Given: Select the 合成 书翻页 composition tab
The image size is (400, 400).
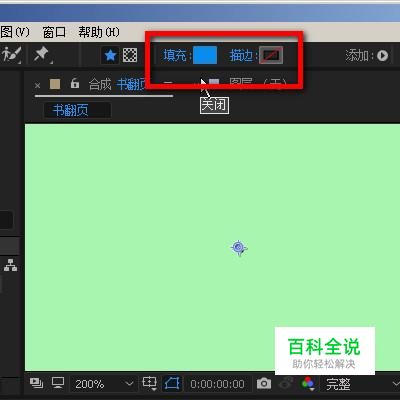Looking at the screenshot, I should point(117,85).
